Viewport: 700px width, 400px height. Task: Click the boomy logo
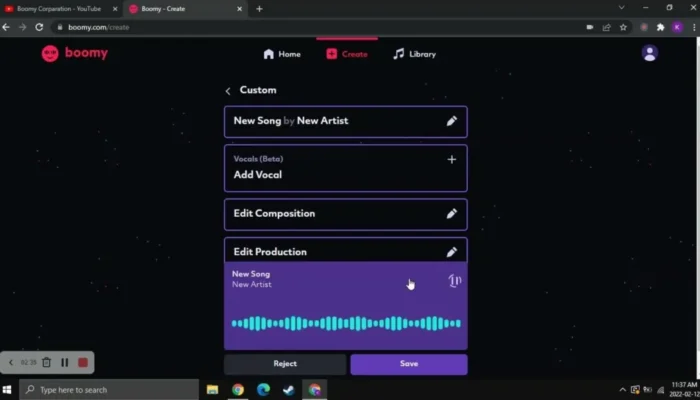75,54
